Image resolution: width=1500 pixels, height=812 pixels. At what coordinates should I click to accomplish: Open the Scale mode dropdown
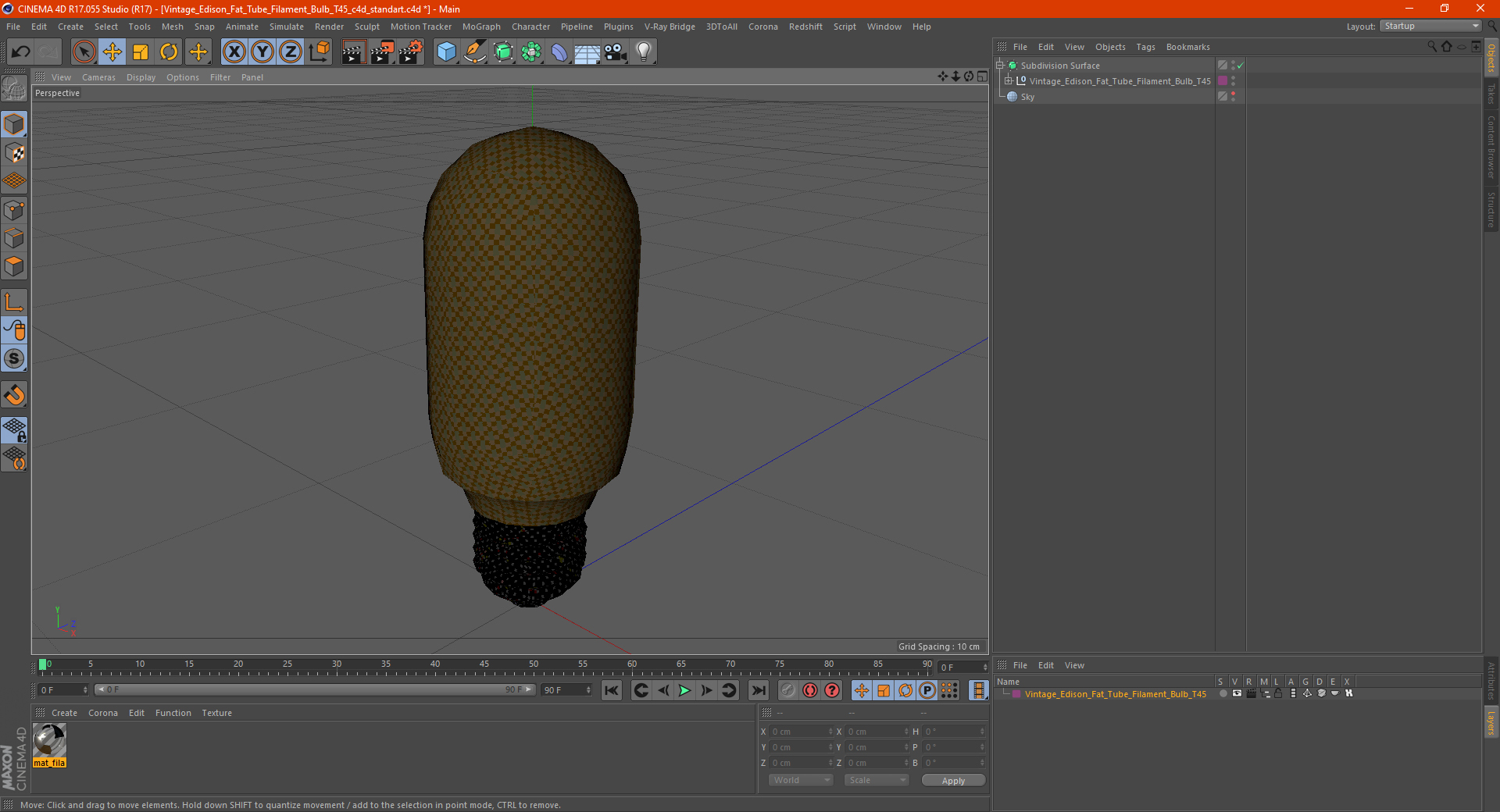[876, 780]
